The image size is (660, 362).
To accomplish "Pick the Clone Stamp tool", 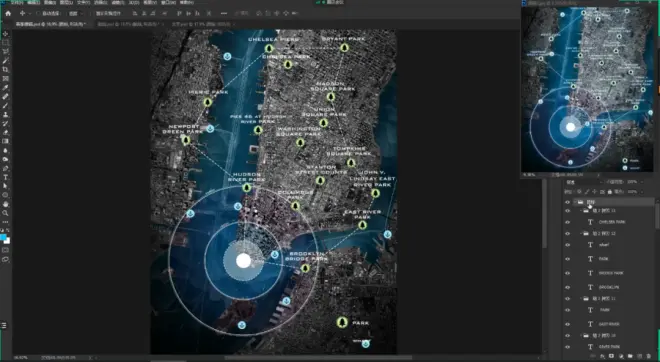I will [5, 114].
